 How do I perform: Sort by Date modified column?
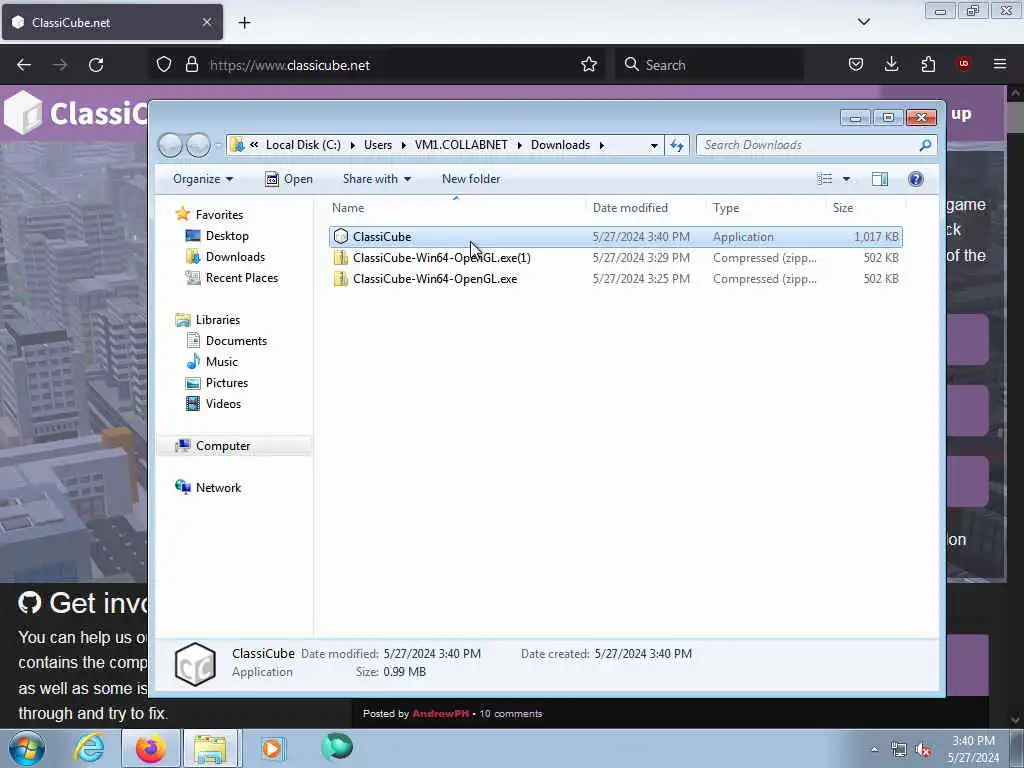click(x=645, y=208)
